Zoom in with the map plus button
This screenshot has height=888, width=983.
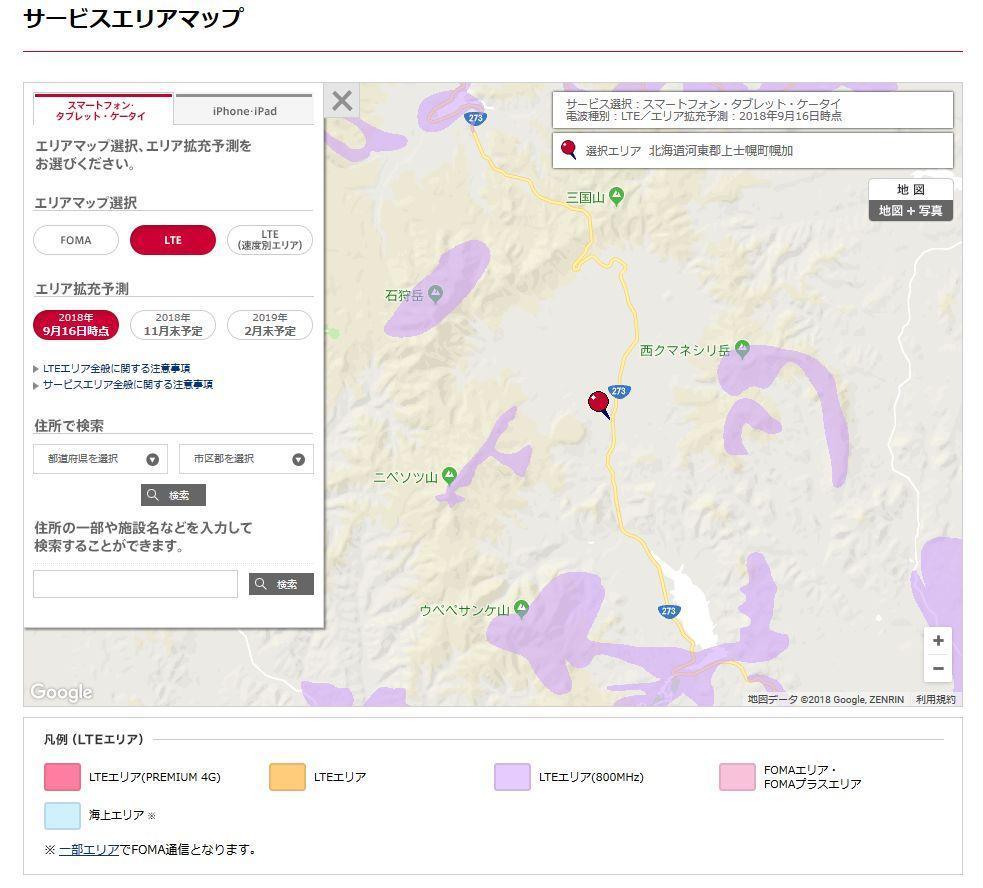938,641
